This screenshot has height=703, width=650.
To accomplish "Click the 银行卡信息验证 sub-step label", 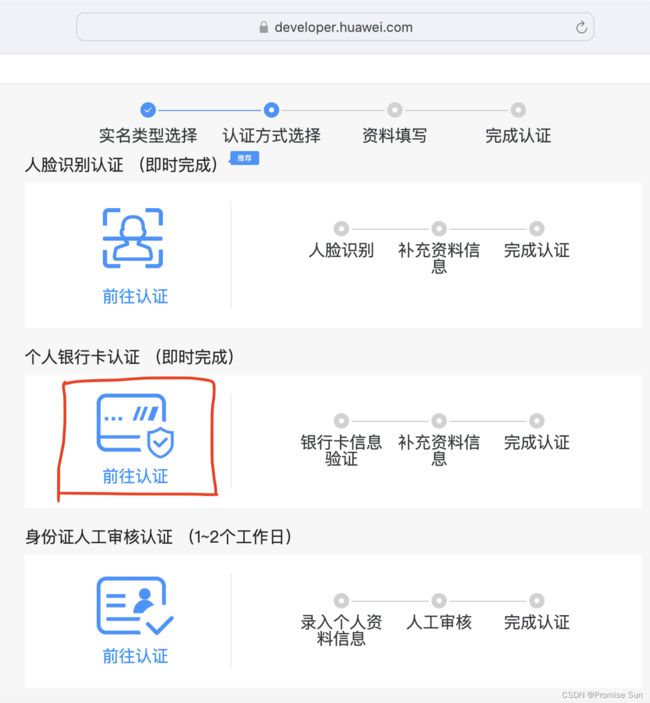I will click(341, 451).
